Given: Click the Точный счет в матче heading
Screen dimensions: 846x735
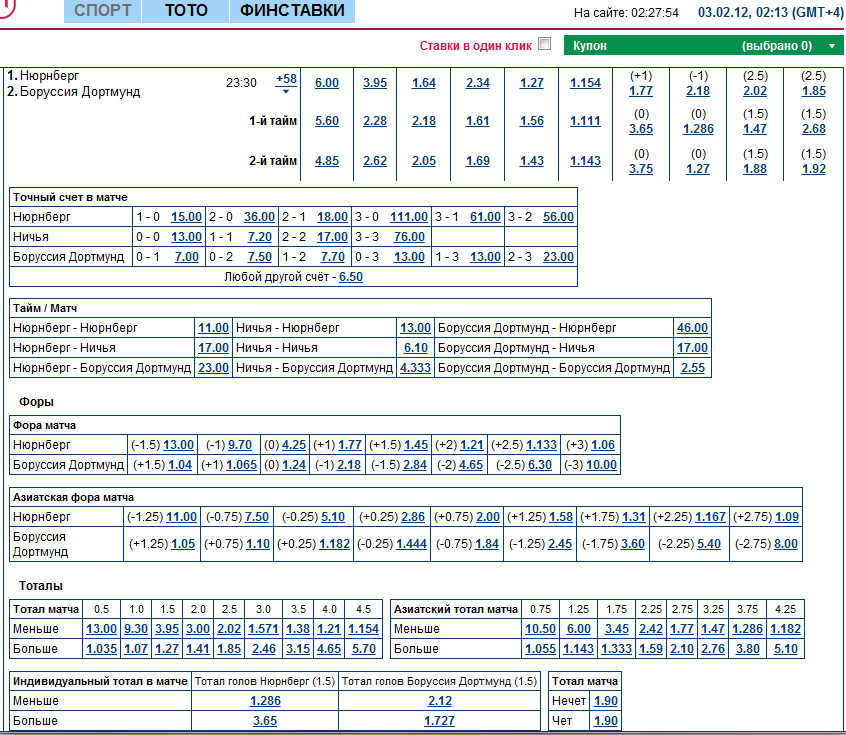Looking at the screenshot, I should [70, 198].
